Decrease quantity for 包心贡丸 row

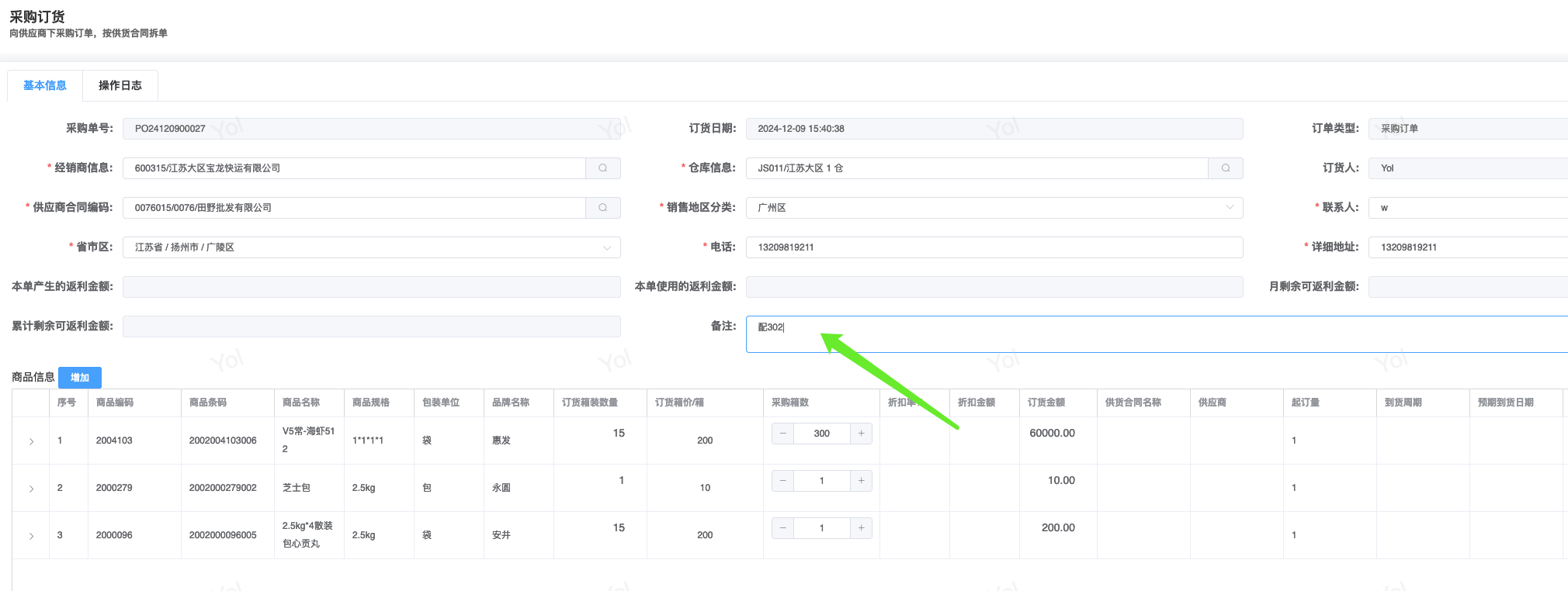[x=782, y=528]
